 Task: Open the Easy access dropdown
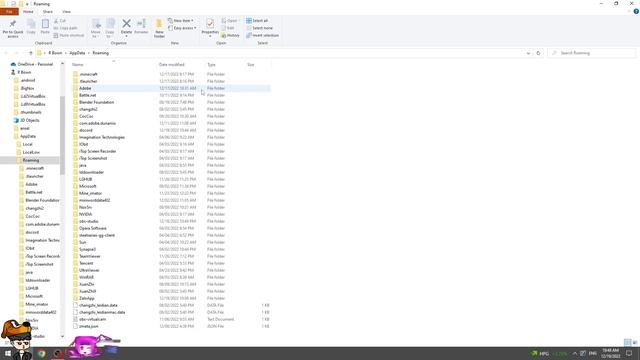pos(182,28)
